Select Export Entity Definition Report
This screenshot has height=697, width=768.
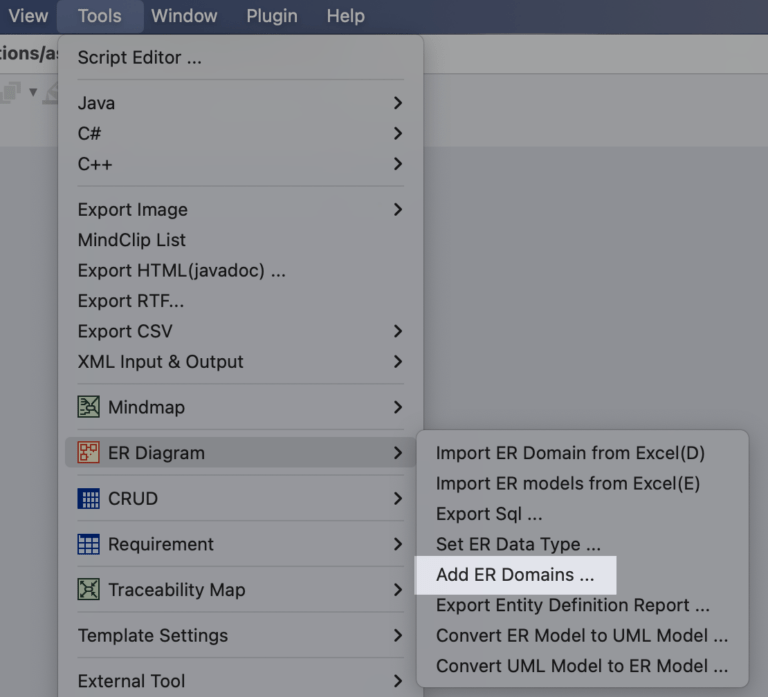click(572, 605)
